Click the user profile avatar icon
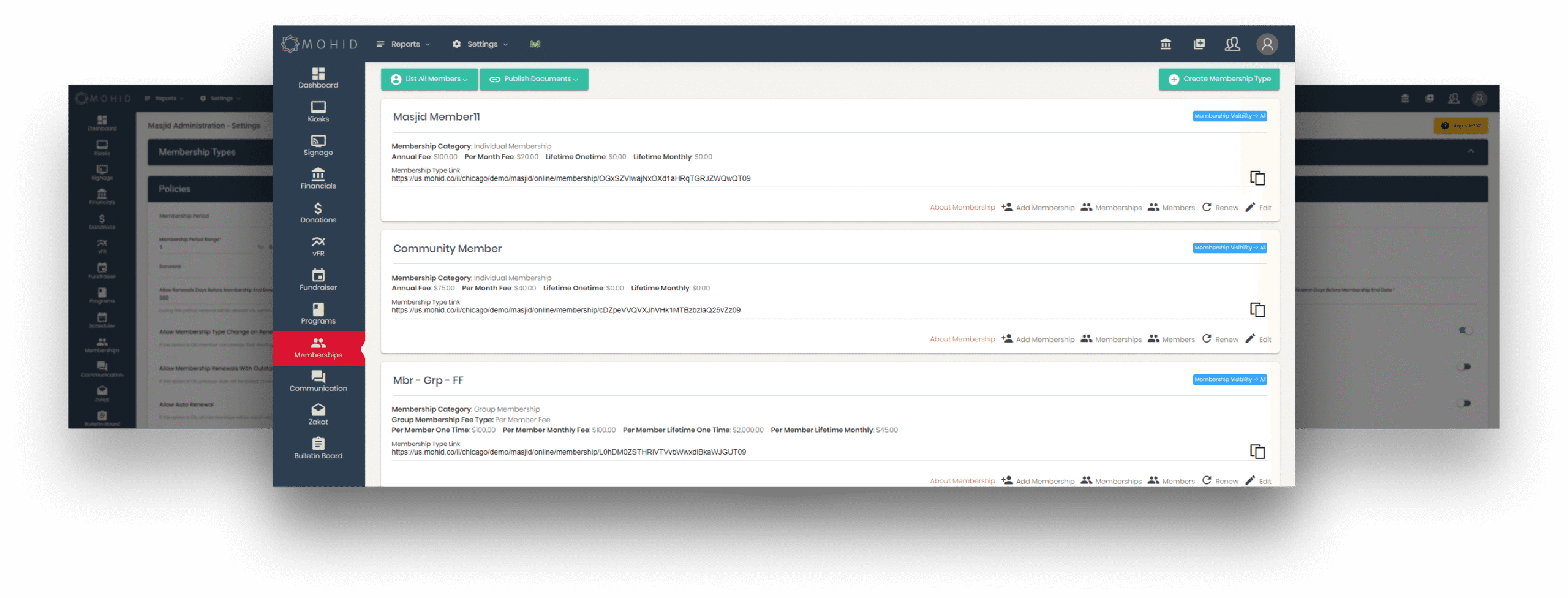Viewport: 1568px width, 598px height. (1267, 44)
